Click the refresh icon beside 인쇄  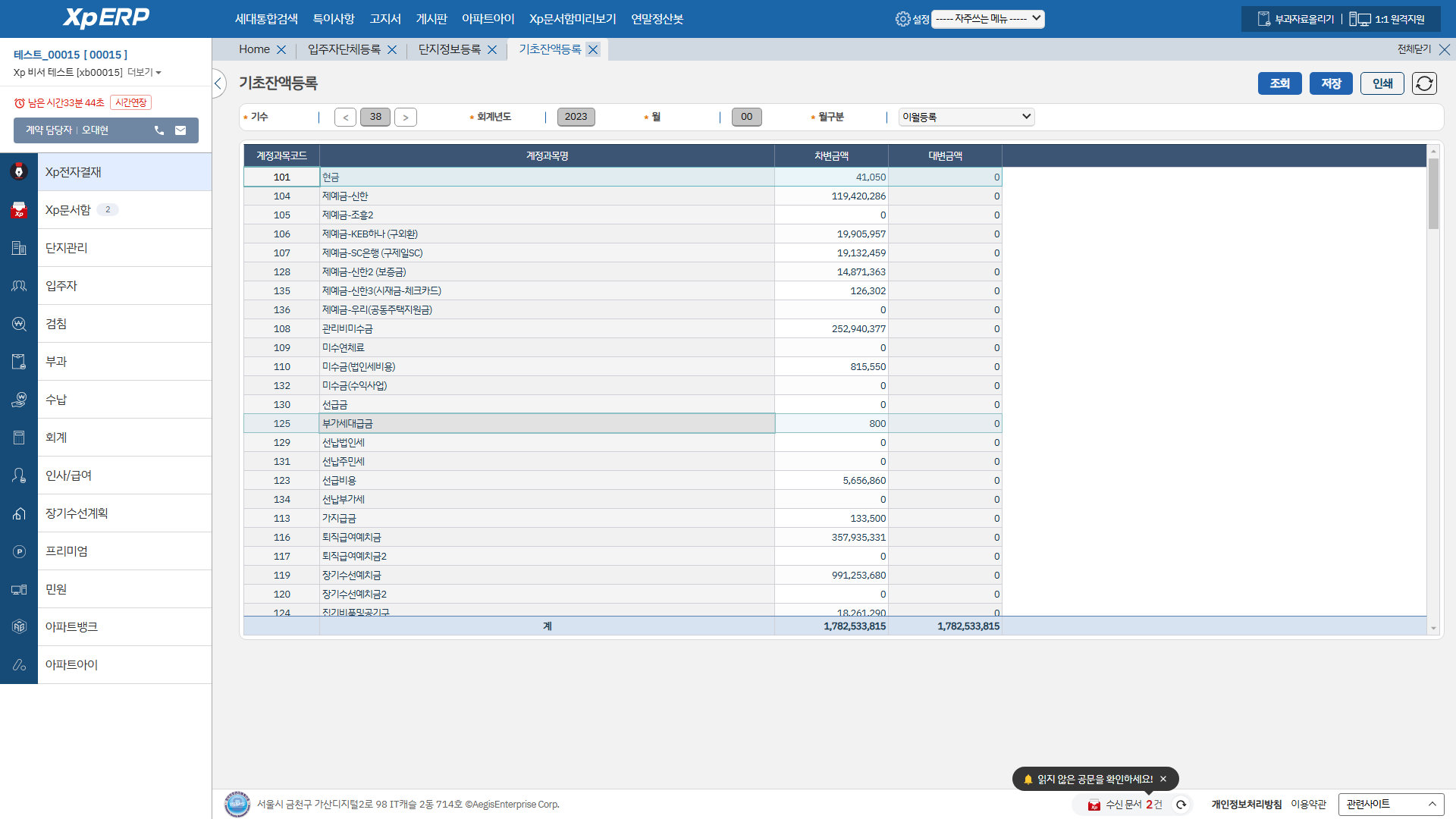point(1424,83)
